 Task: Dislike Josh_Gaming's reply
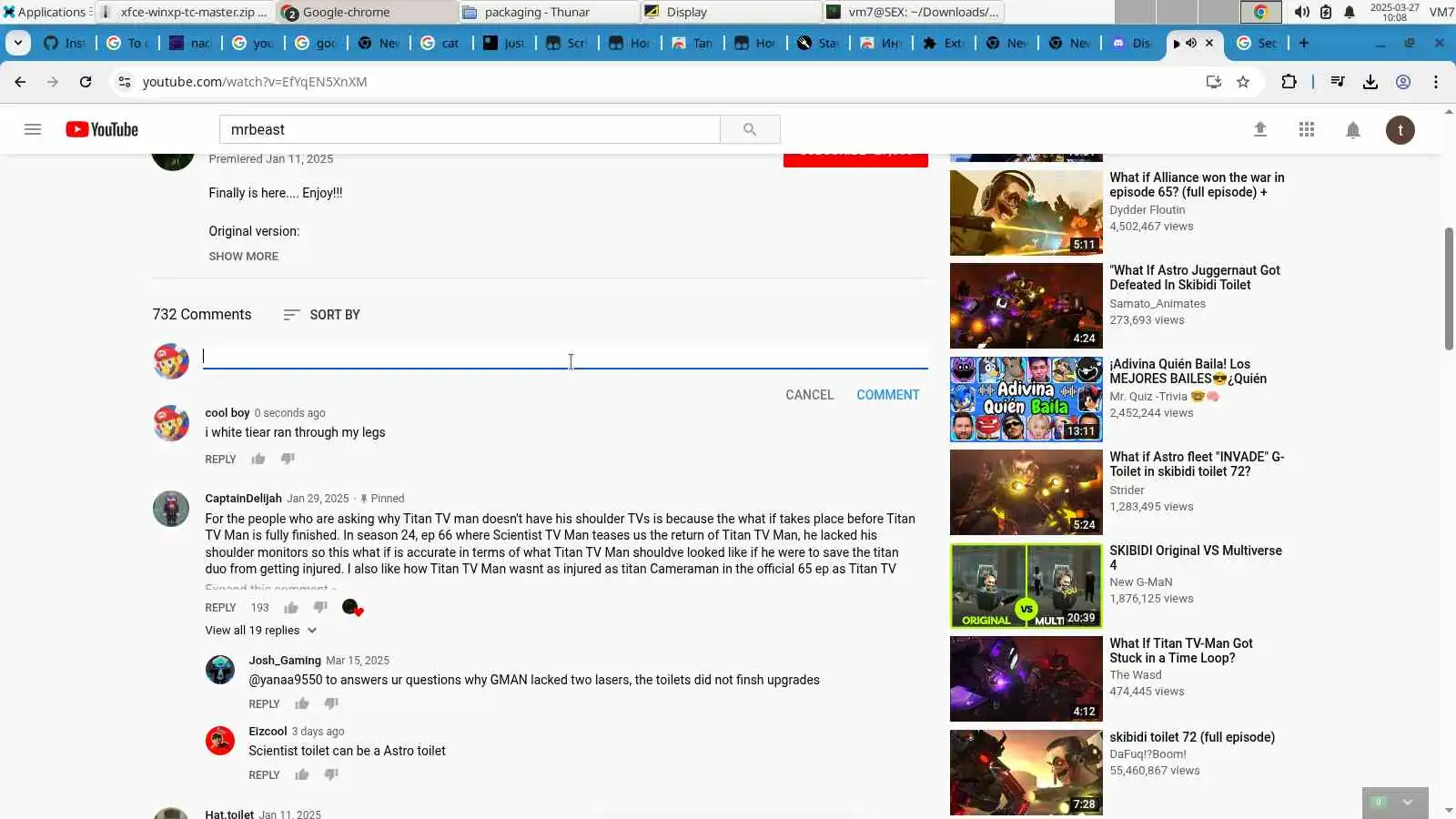(x=331, y=703)
